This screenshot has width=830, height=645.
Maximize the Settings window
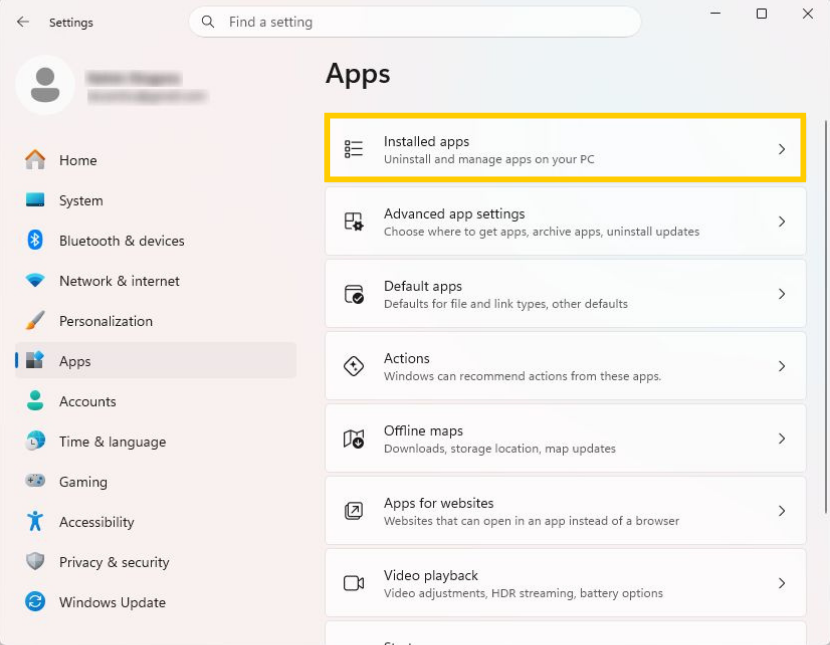[761, 14]
